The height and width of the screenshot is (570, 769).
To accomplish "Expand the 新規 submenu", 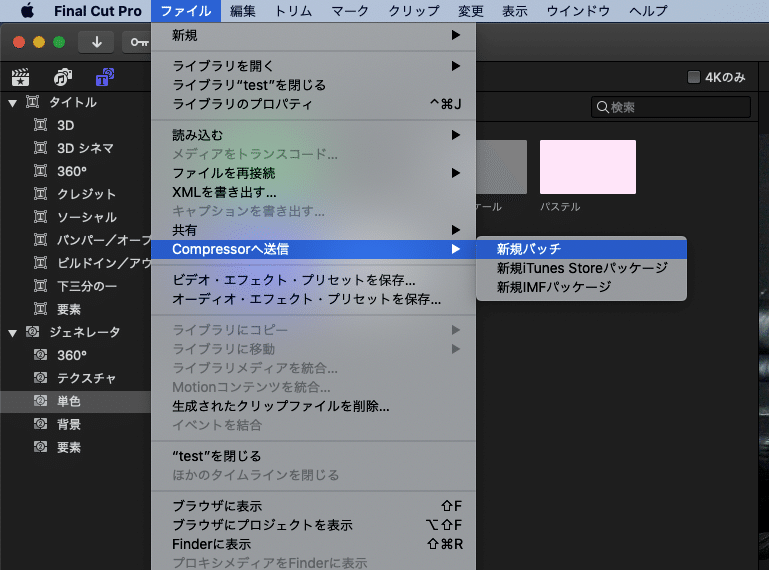I will [x=313, y=35].
